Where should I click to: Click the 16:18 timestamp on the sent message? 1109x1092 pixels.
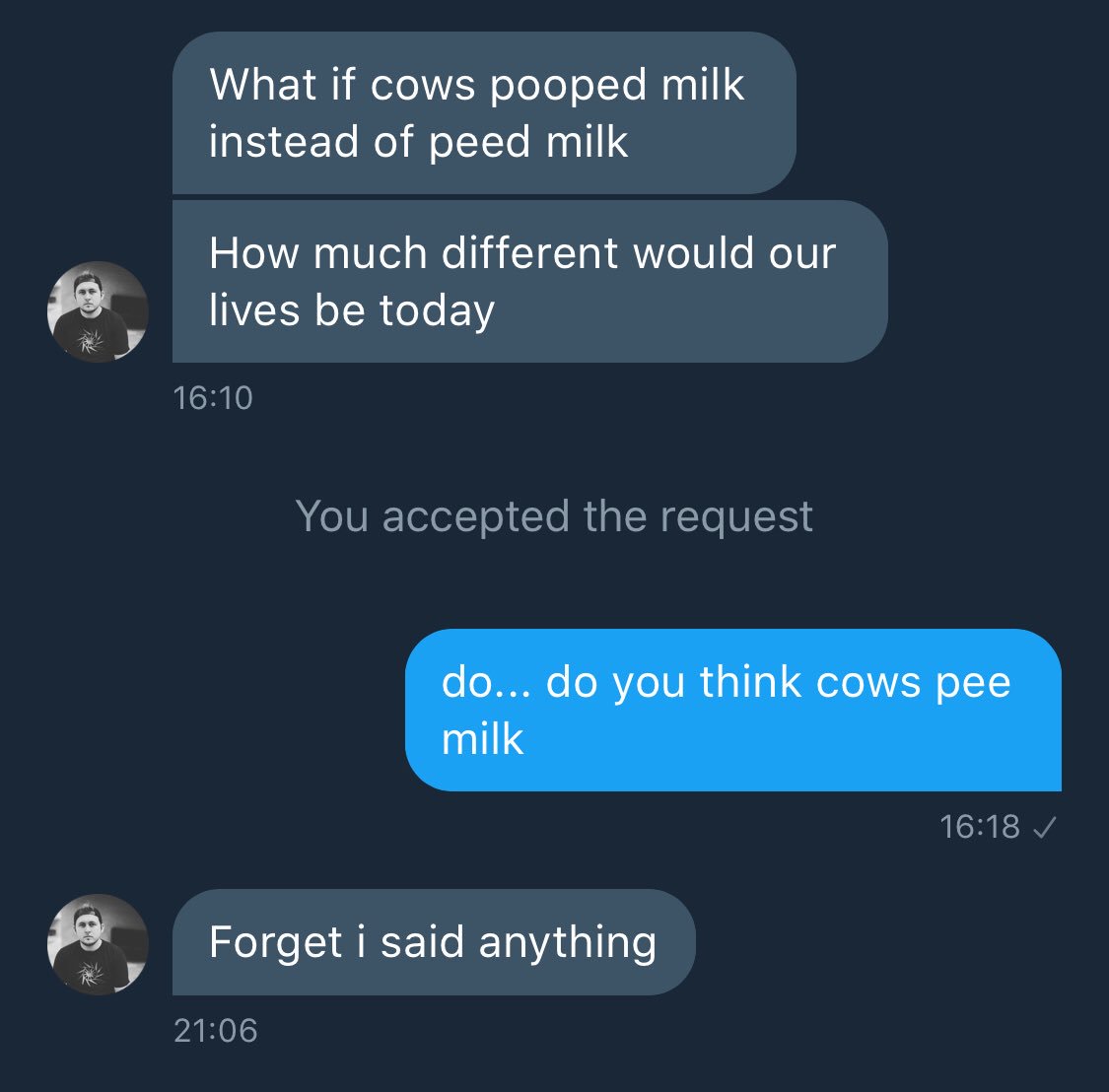pyautogui.click(x=980, y=827)
